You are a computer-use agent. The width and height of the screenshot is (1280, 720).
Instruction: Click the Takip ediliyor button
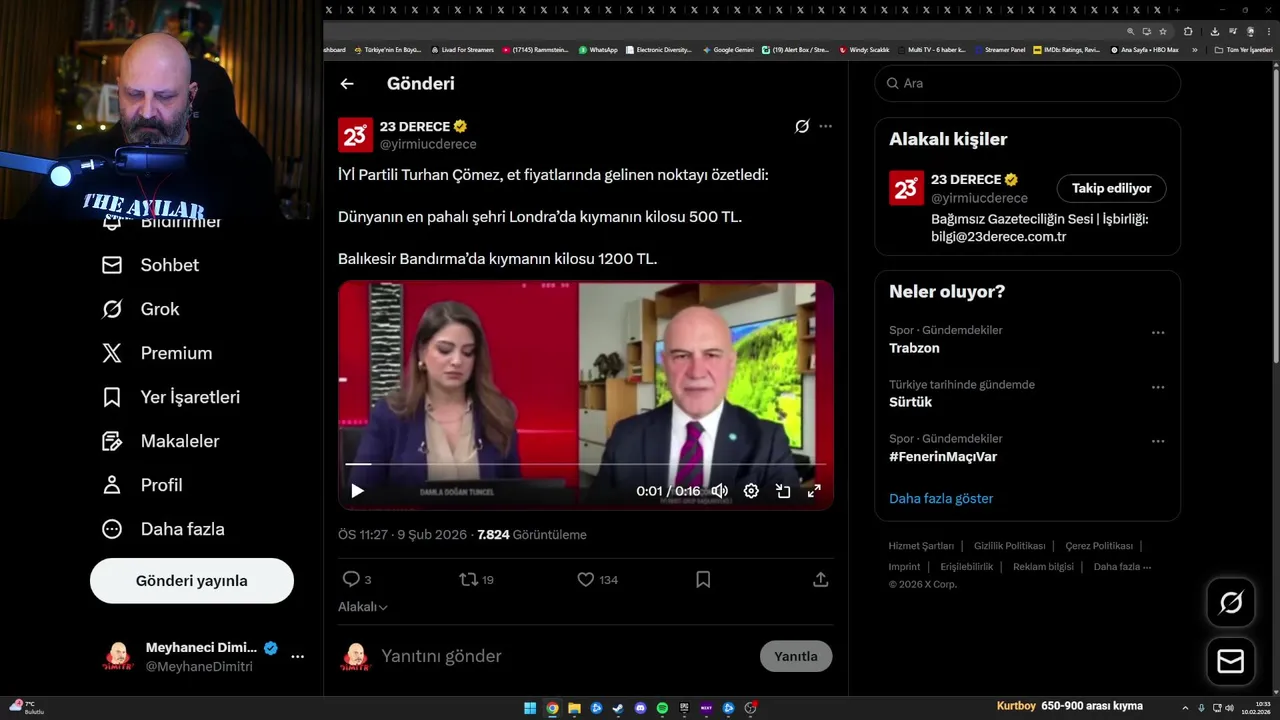point(1111,188)
